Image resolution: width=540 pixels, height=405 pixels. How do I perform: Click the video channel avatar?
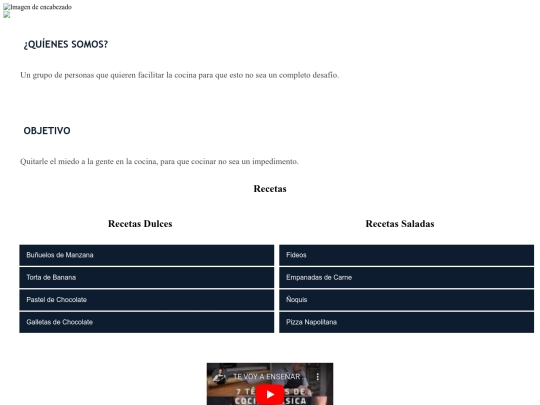point(220,377)
